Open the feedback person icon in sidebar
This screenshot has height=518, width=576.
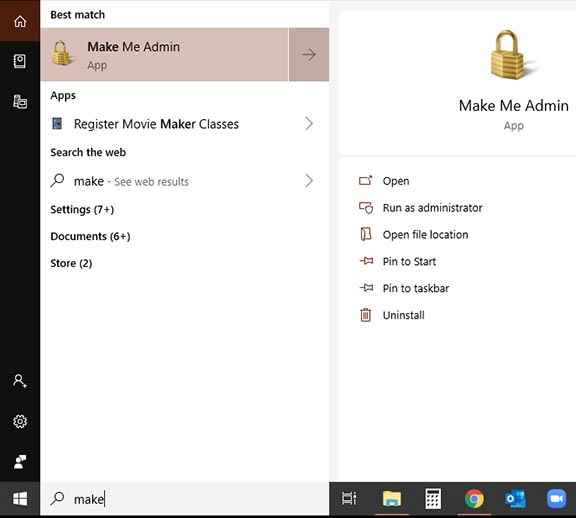(x=20, y=462)
